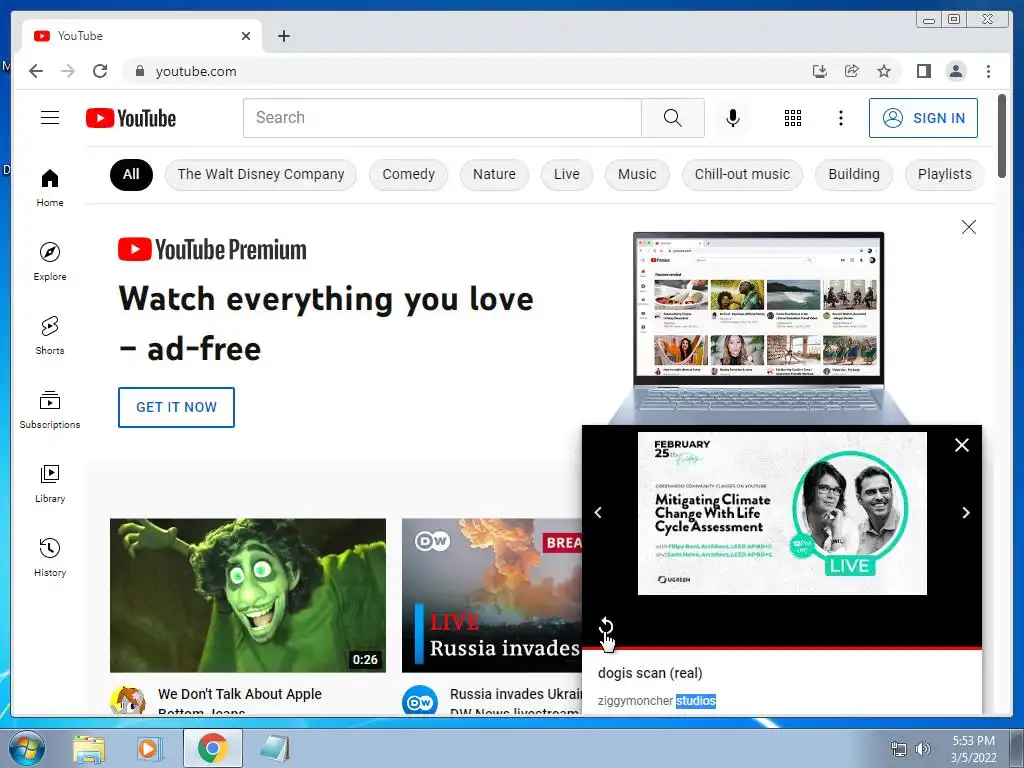The image size is (1024, 768).
Task: Select the Music filter chip
Action: point(637,174)
